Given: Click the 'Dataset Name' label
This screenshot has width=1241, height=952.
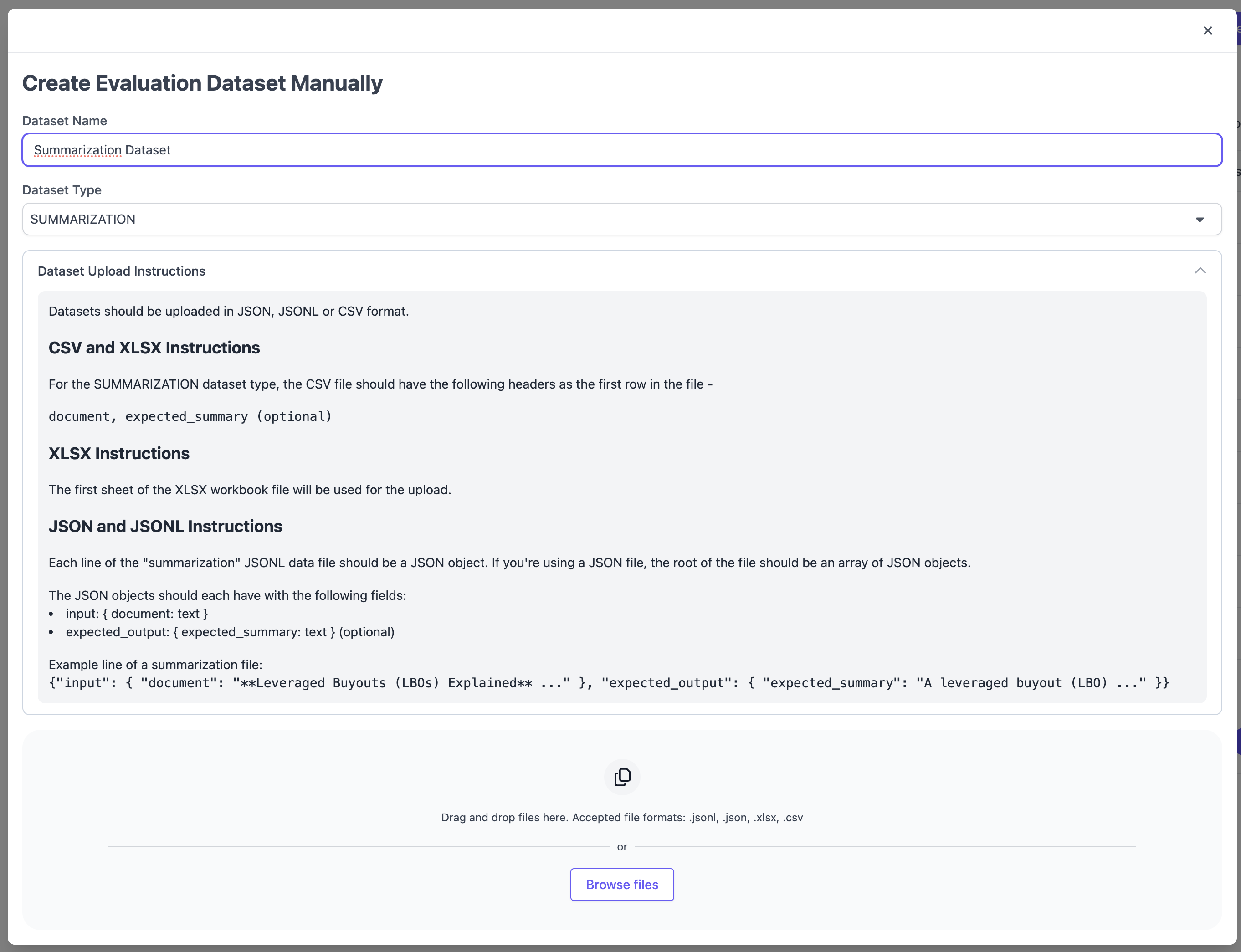Looking at the screenshot, I should [65, 121].
